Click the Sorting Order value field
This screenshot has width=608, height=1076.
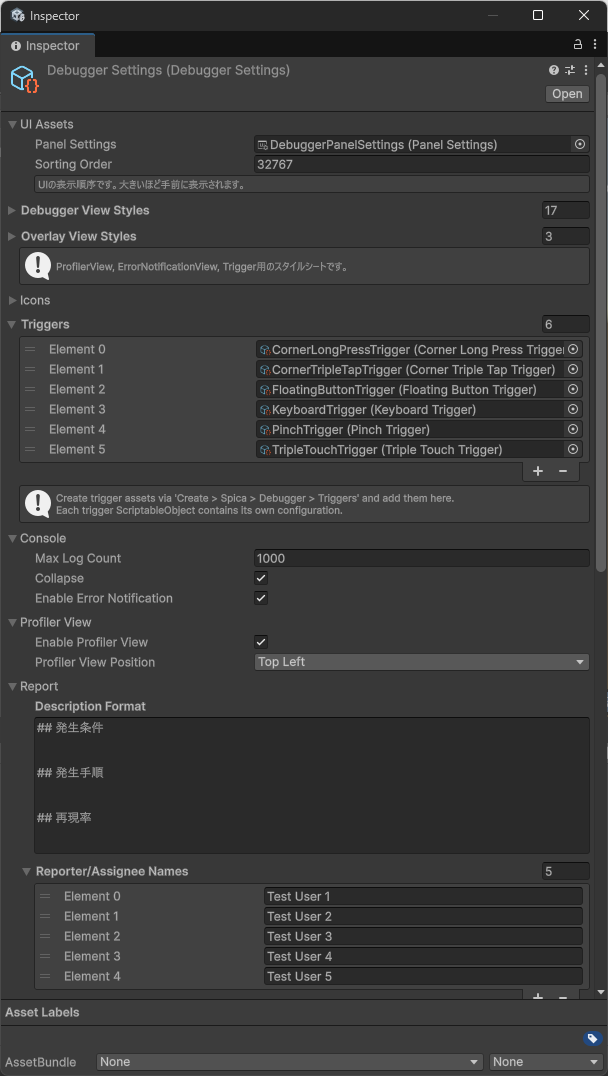(421, 164)
